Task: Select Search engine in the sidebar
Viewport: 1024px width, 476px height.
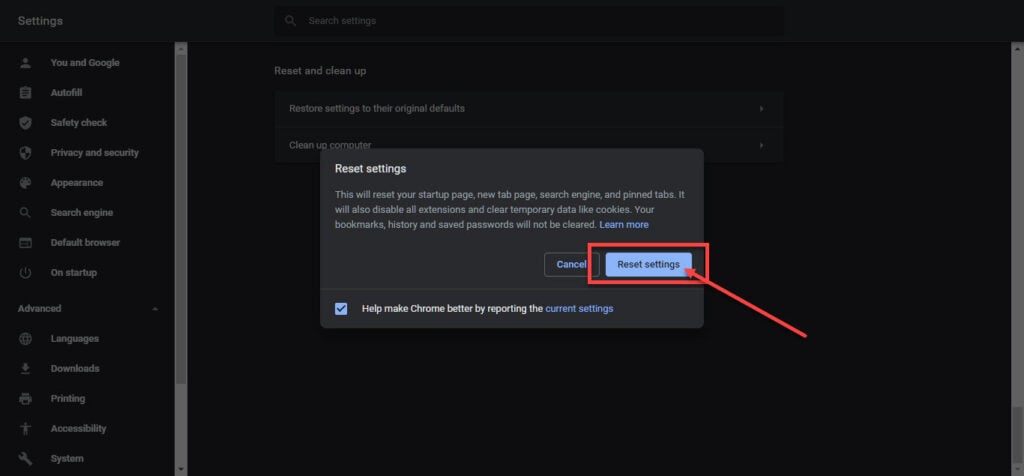Action: (x=82, y=213)
